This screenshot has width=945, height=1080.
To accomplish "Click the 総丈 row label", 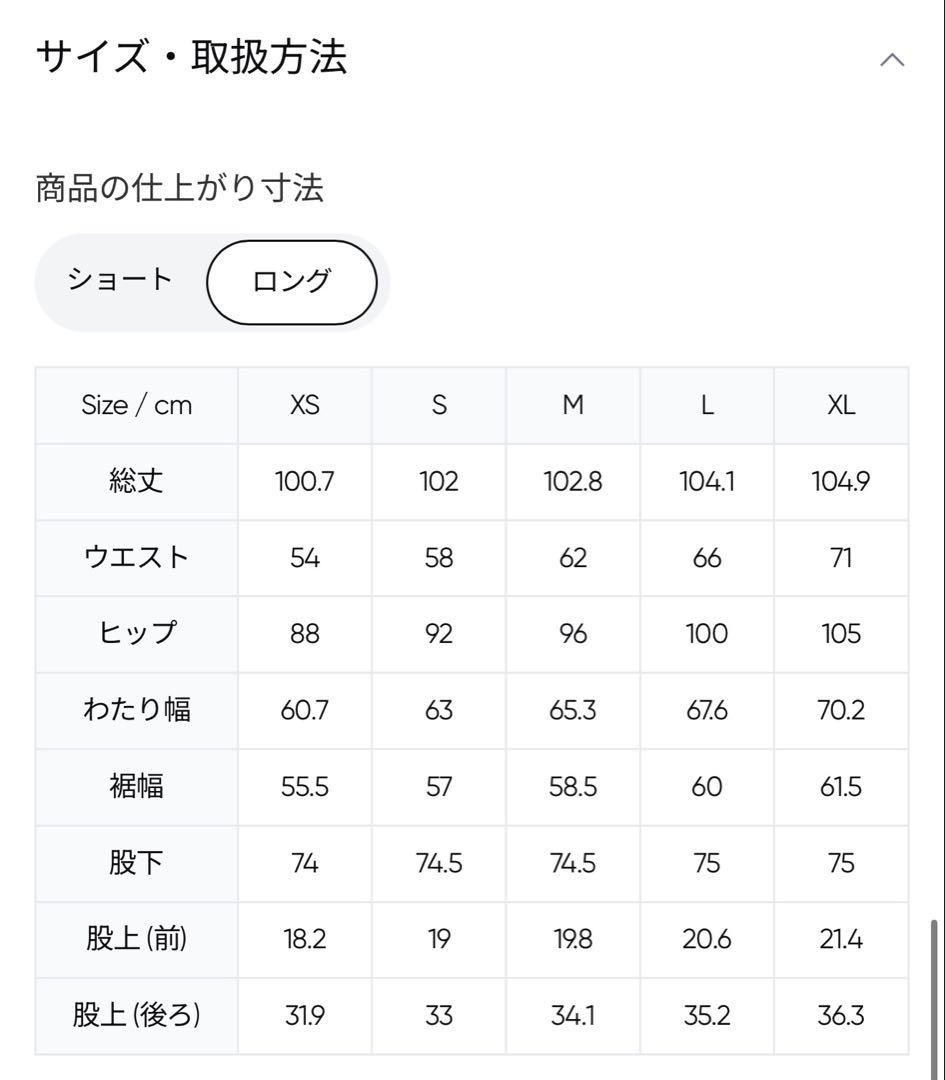I will click(x=136, y=481).
